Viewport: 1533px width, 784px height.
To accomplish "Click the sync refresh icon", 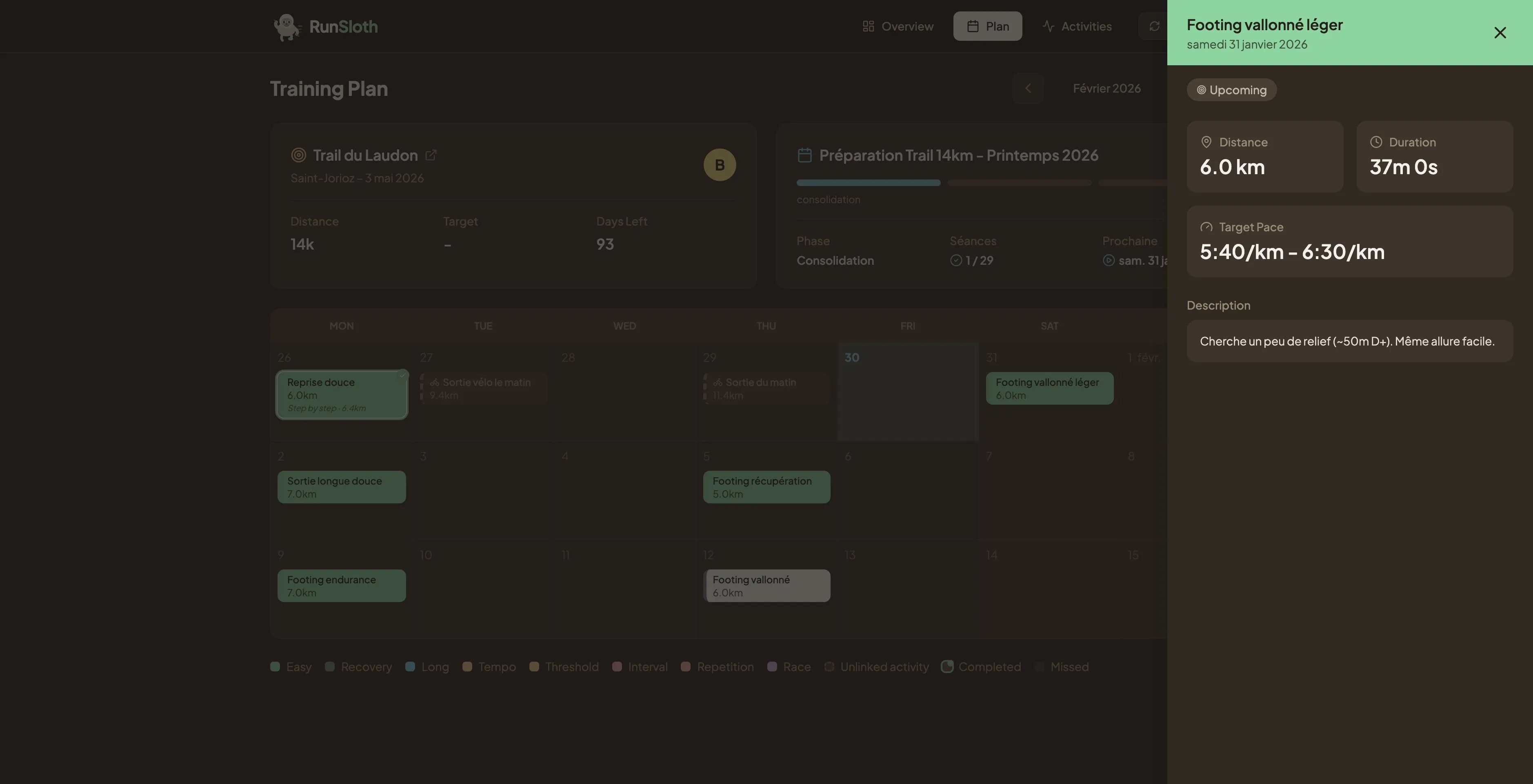I will pyautogui.click(x=1154, y=26).
